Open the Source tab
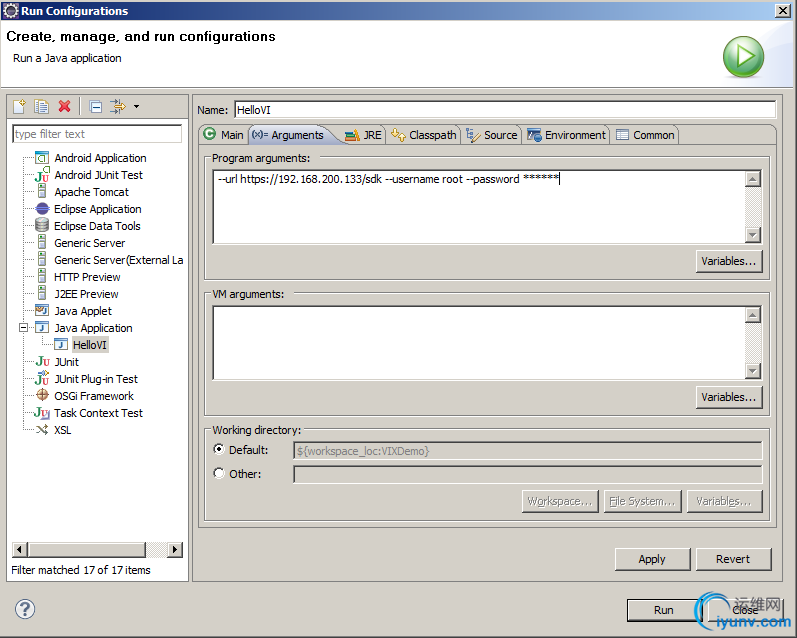The height and width of the screenshot is (638, 797). pos(492,135)
